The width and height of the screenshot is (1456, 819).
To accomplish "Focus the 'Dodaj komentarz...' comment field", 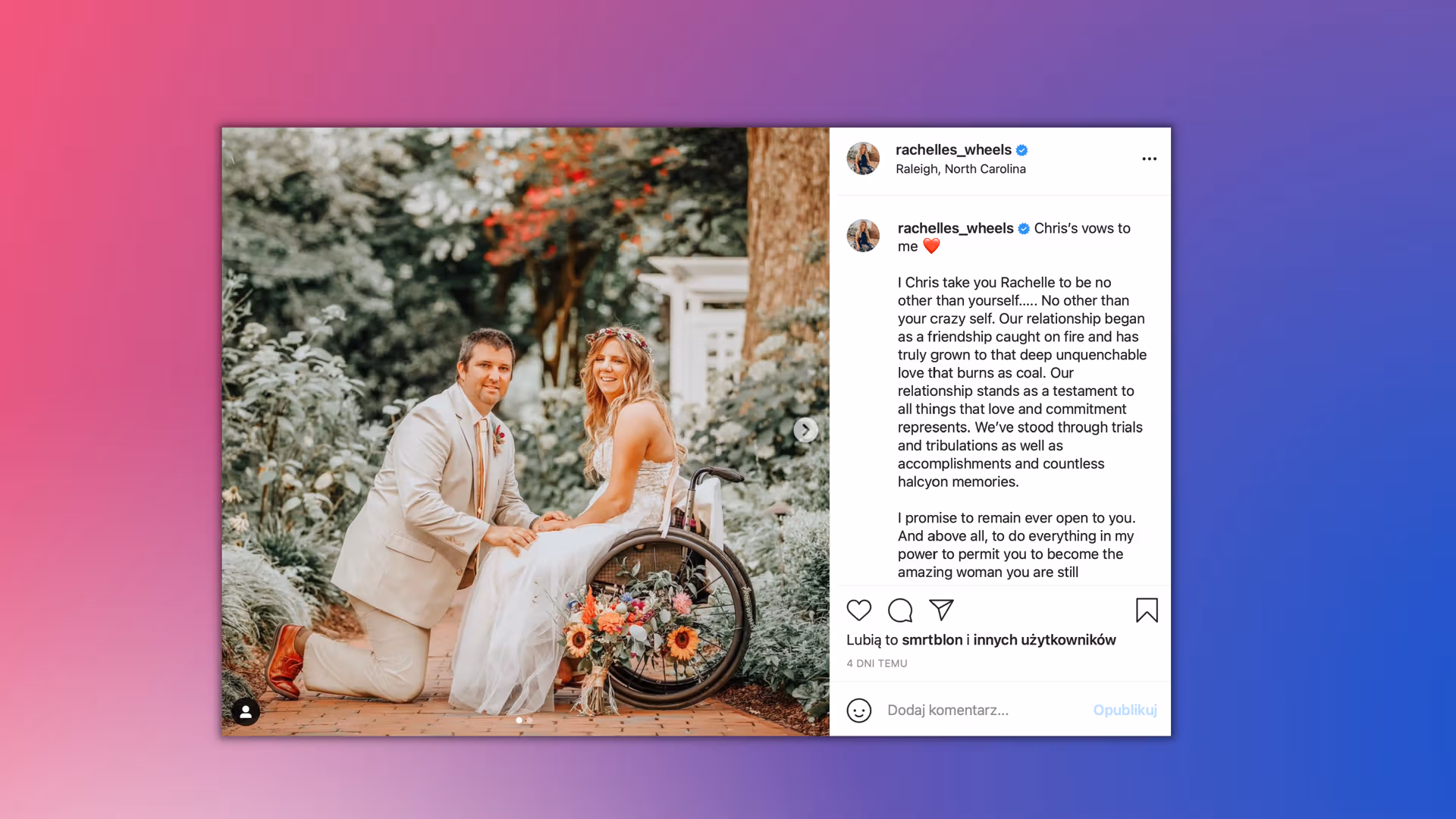I will [983, 711].
